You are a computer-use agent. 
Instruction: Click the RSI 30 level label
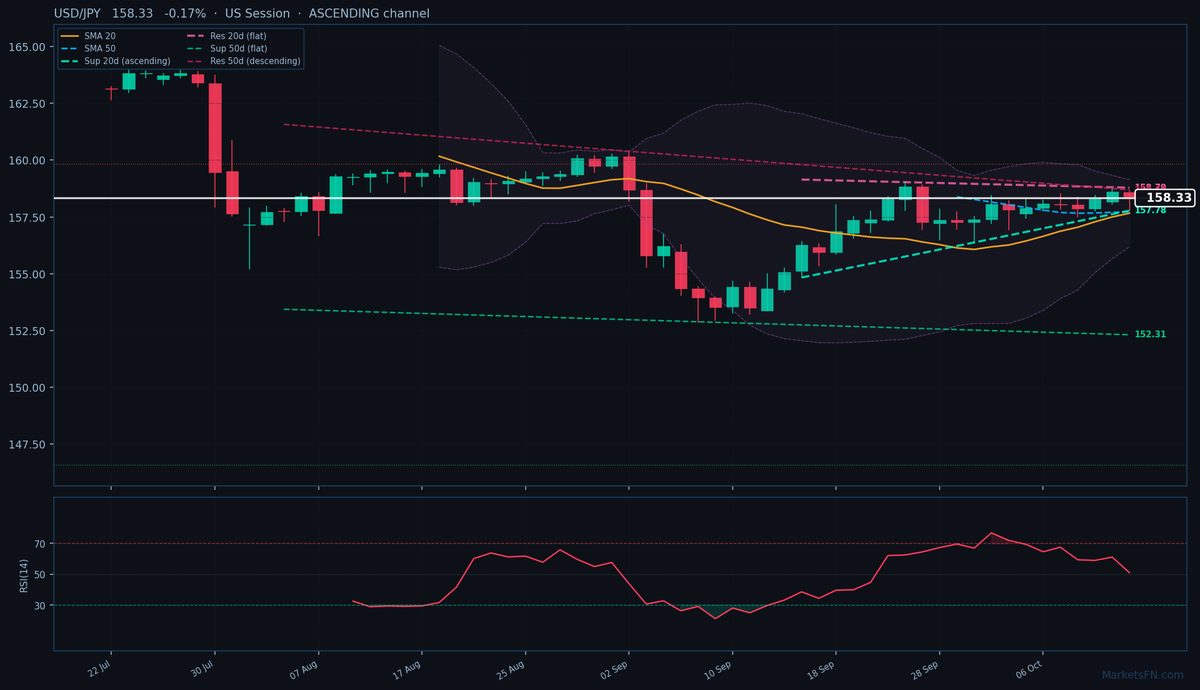pyautogui.click(x=40, y=606)
